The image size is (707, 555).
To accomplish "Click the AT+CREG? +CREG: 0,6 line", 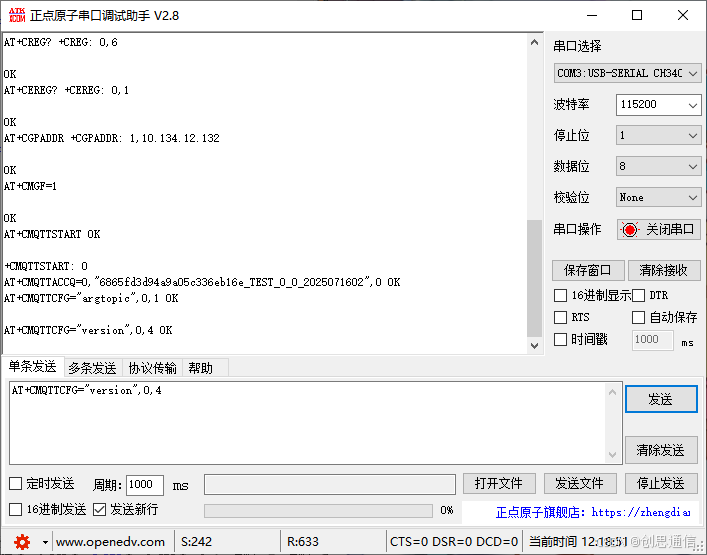I will (x=60, y=42).
